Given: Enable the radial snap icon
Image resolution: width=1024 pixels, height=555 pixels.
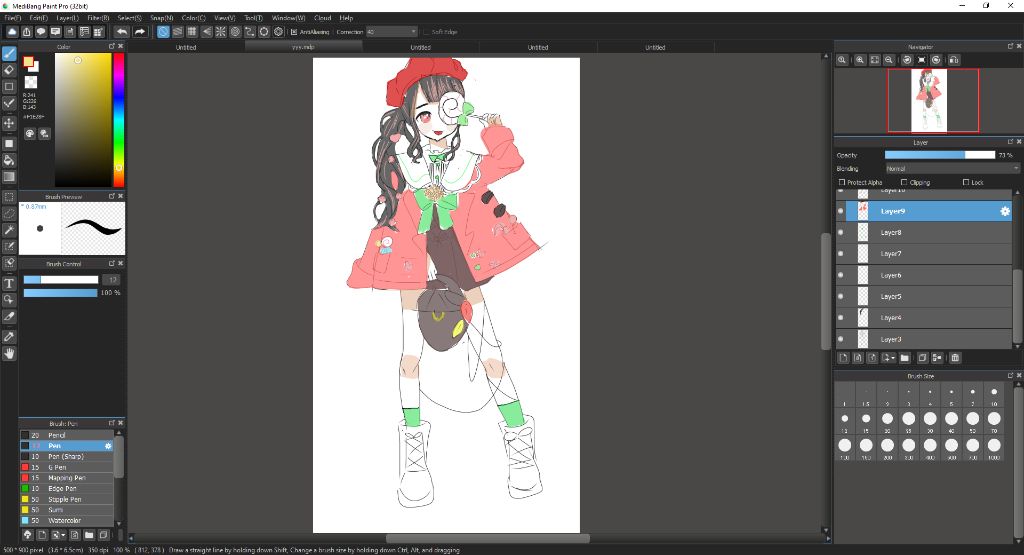Looking at the screenshot, I should tap(221, 31).
